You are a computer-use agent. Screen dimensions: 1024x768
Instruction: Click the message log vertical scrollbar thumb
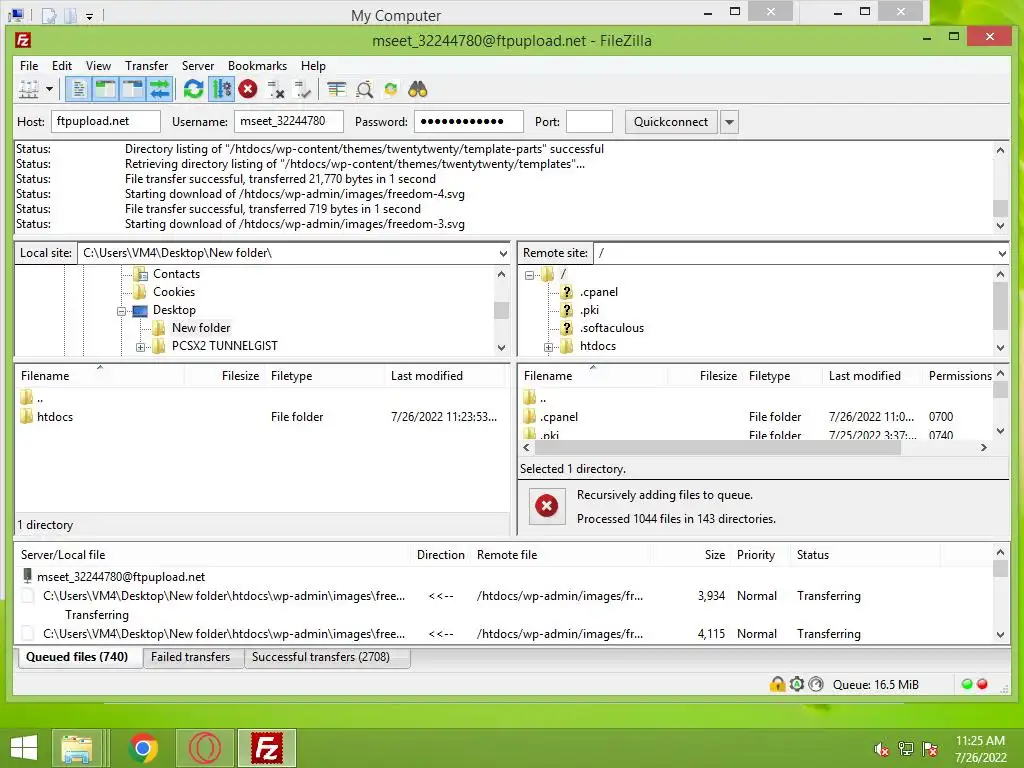(x=1000, y=208)
